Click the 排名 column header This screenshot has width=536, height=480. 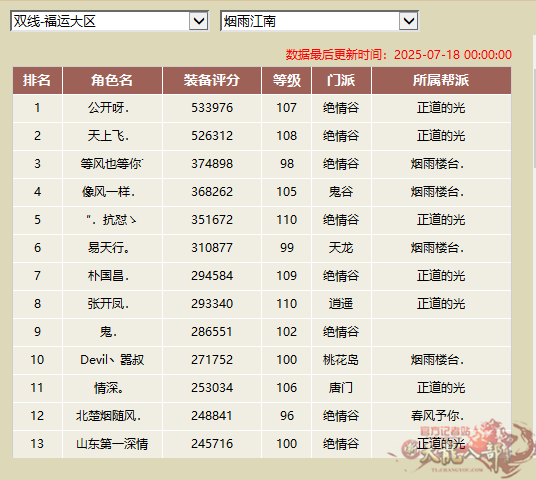37,80
